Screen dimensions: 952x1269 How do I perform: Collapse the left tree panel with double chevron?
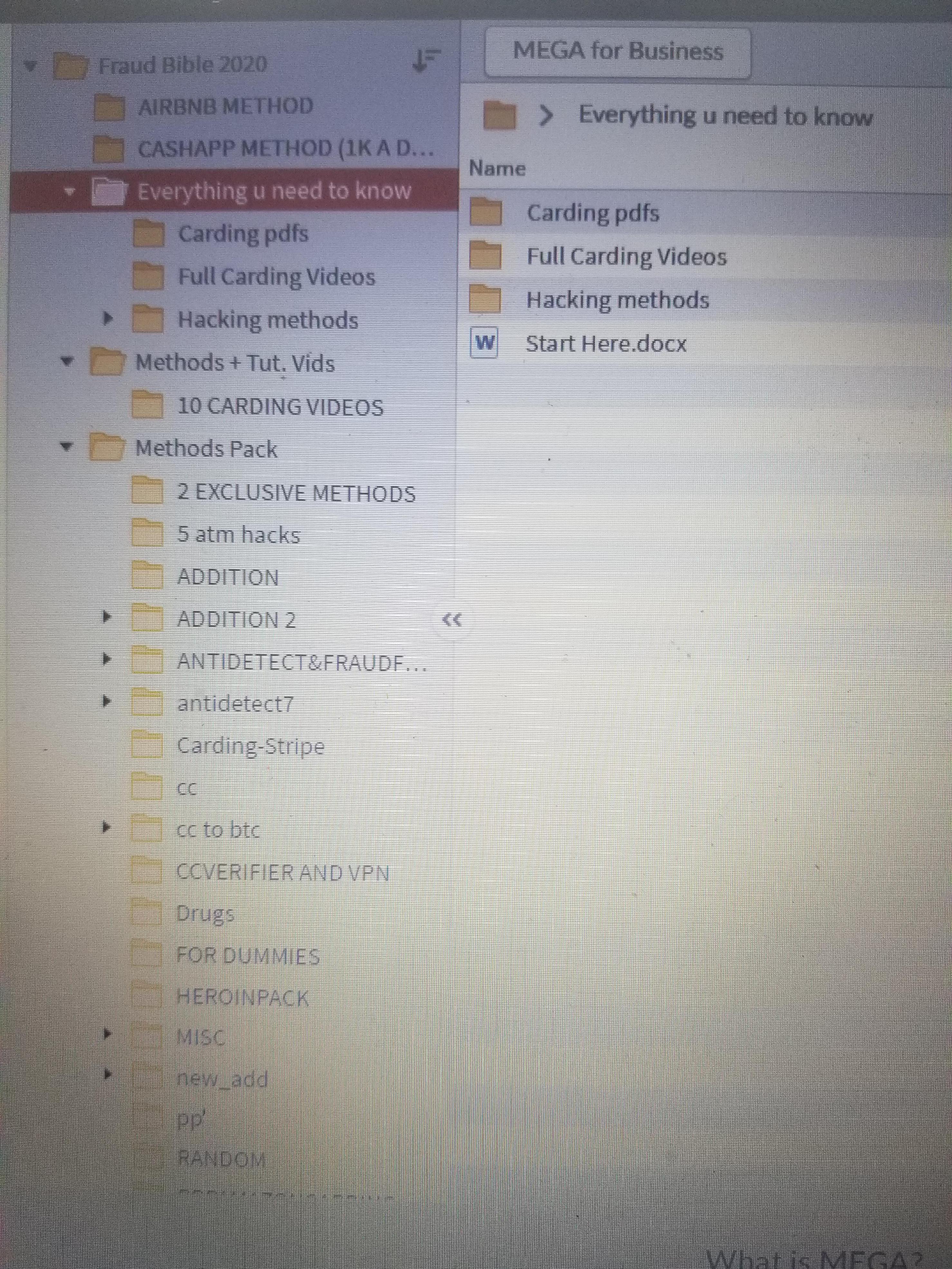coord(452,620)
